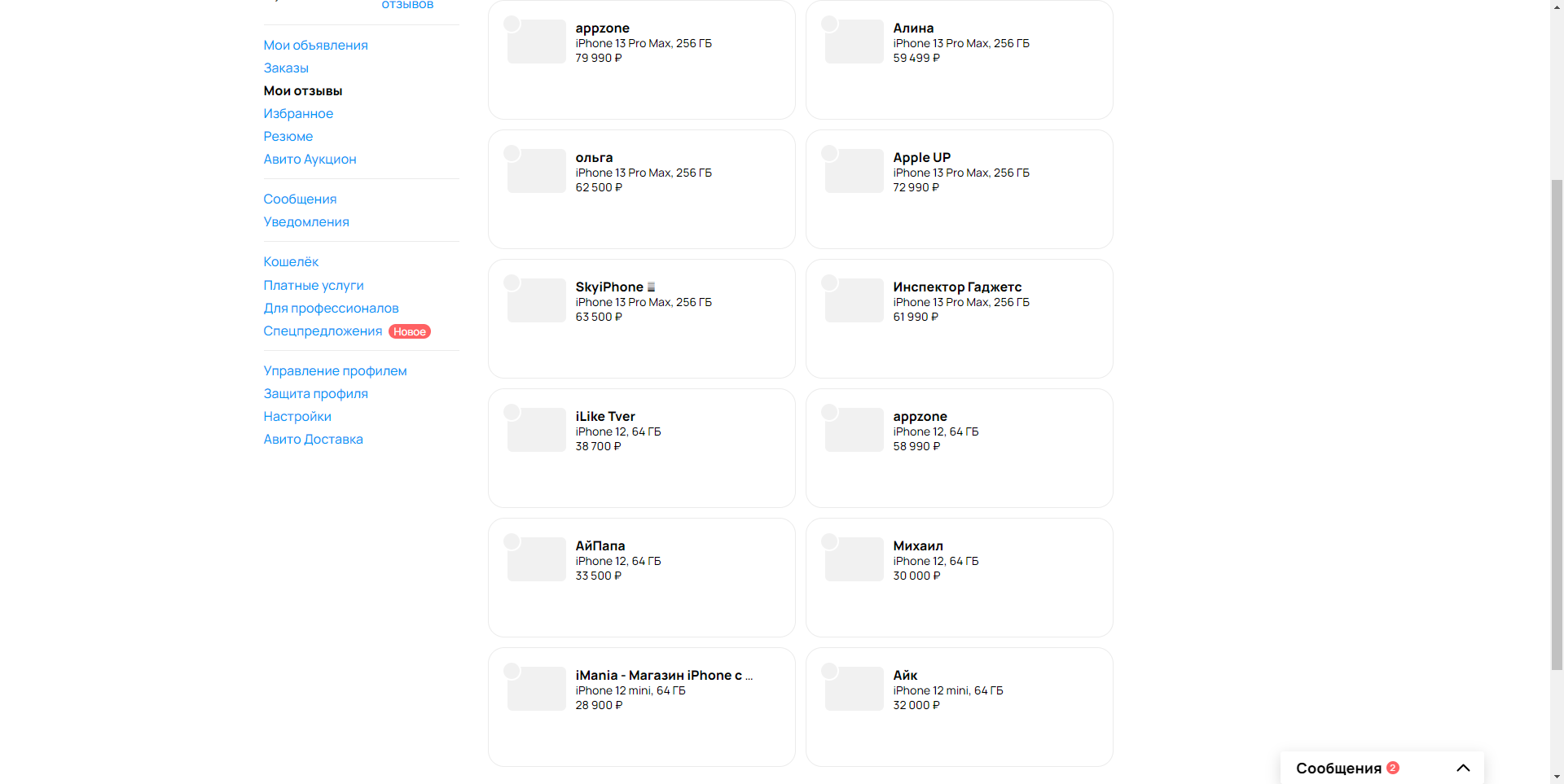Click the 28 900 ₽ price
The width and height of the screenshot is (1564, 784).
click(x=599, y=706)
